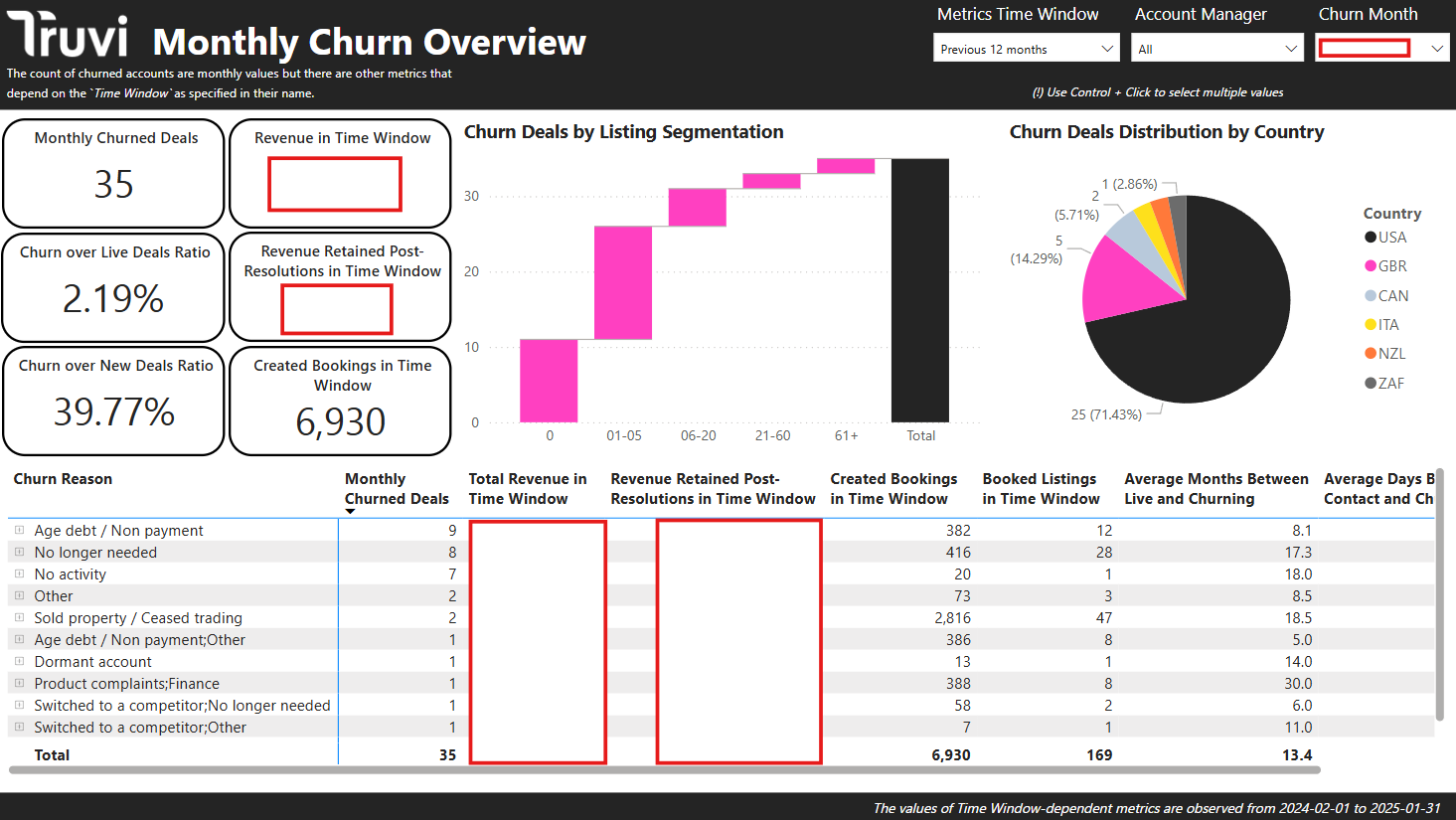Expand the Other churn reason row
This screenshot has height=820, width=1456.
19,596
